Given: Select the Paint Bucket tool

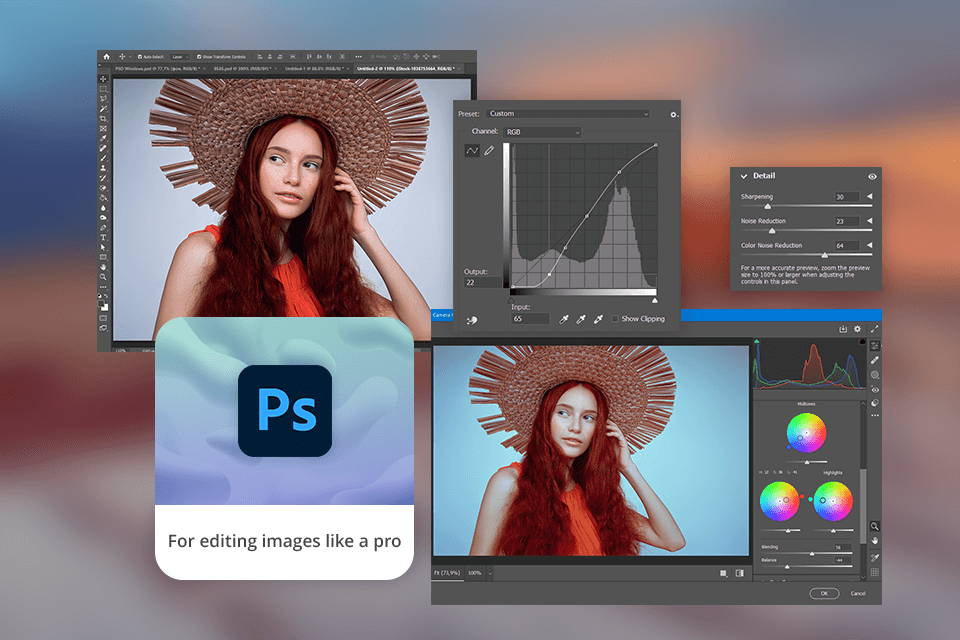Looking at the screenshot, I should tap(103, 198).
